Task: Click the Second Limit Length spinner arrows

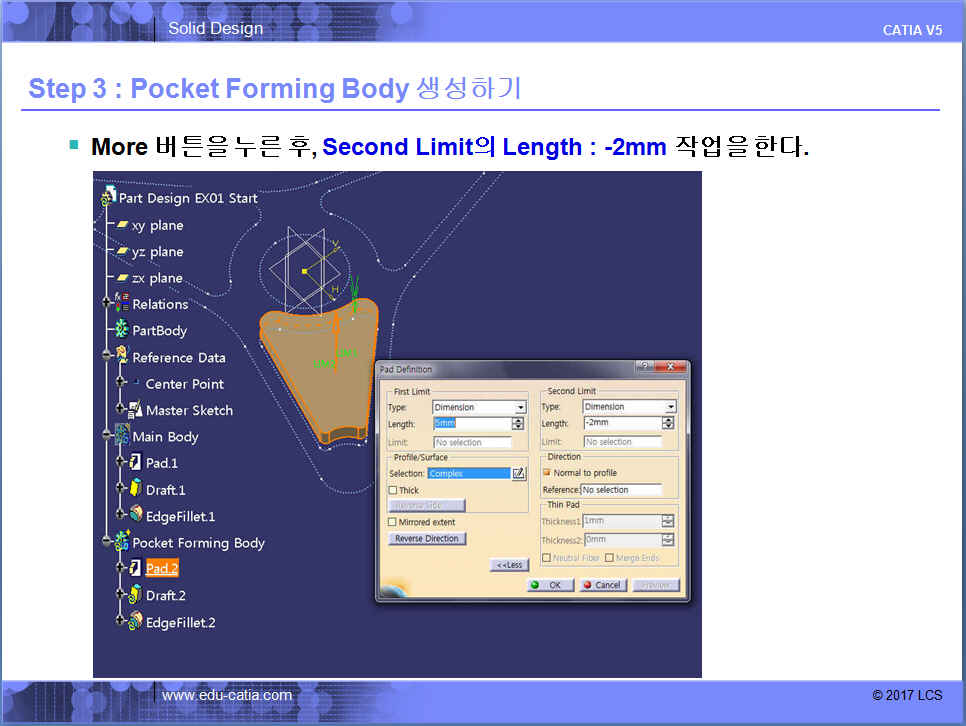Action: click(669, 423)
